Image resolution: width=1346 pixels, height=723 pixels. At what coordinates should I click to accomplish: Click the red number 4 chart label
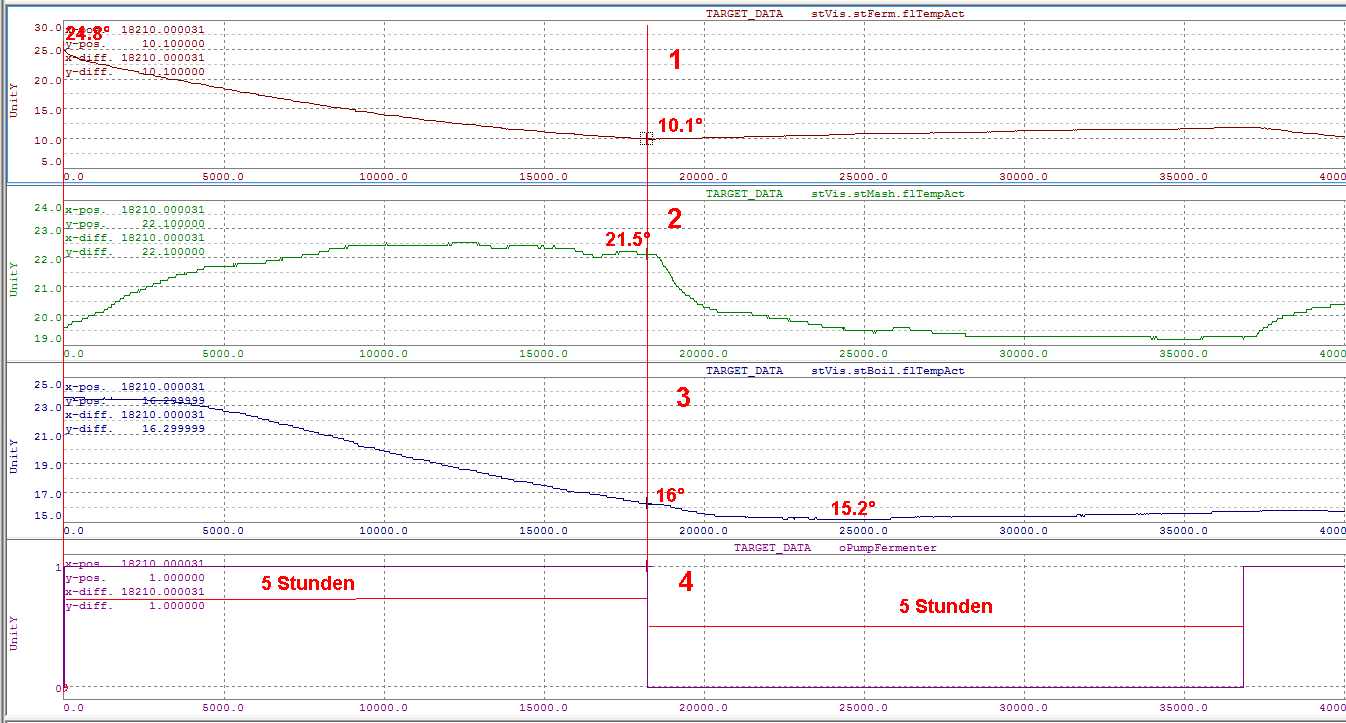[x=685, y=582]
